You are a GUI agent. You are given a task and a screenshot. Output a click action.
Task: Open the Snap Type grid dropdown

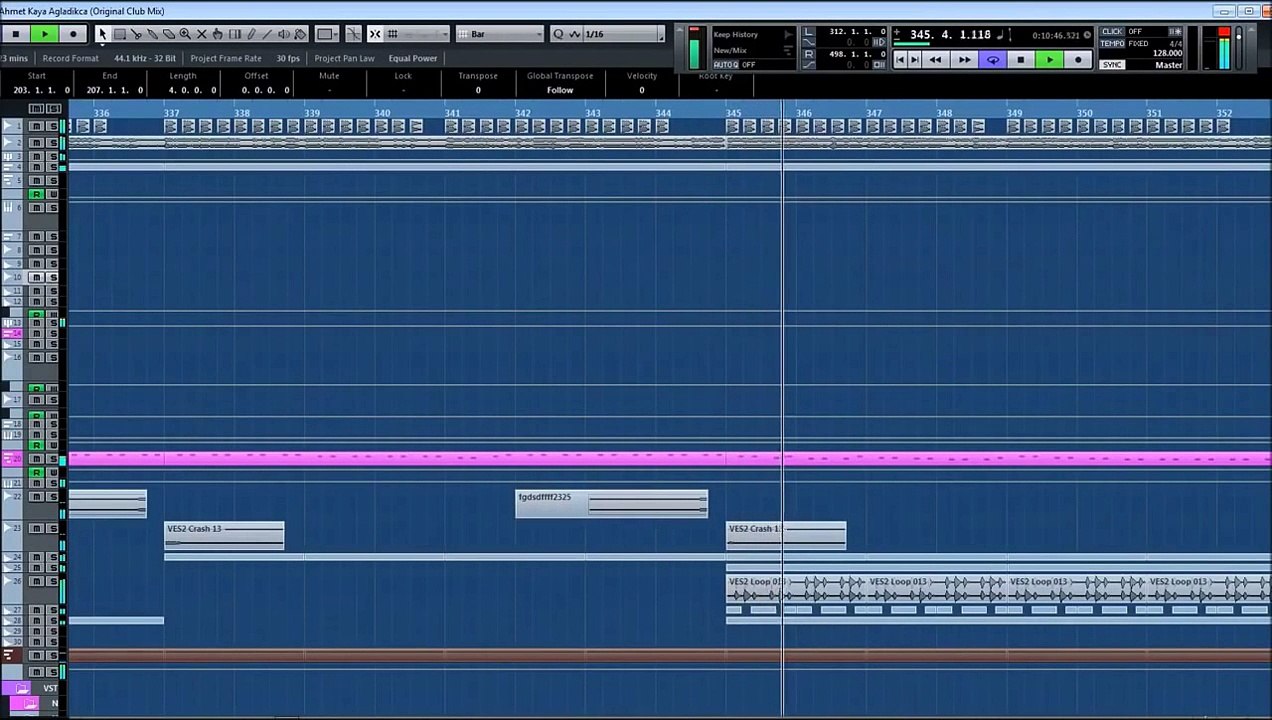(x=416, y=34)
